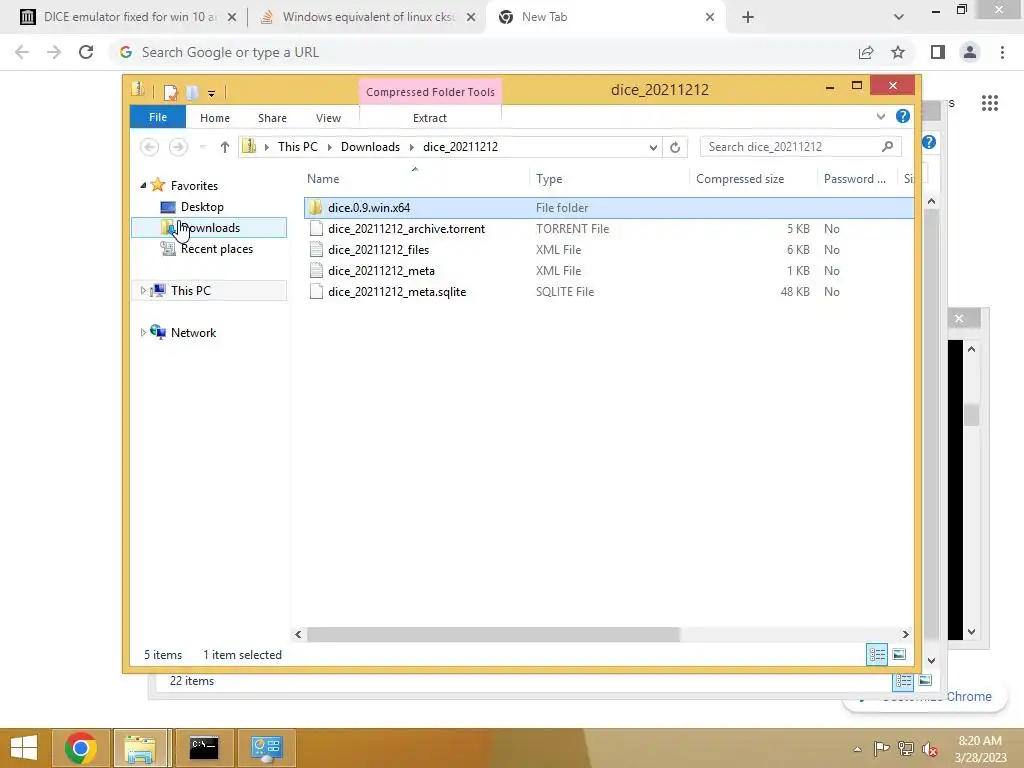This screenshot has width=1024, height=768.
Task: Click Explorer's forward navigation arrow
Action: tap(178, 147)
